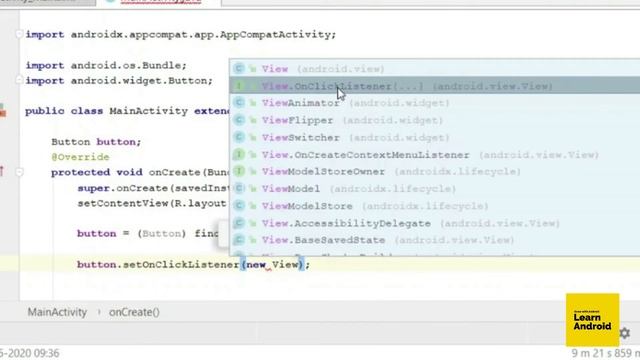
Task: Select ViewFlipper suggestion
Action: coord(434,120)
